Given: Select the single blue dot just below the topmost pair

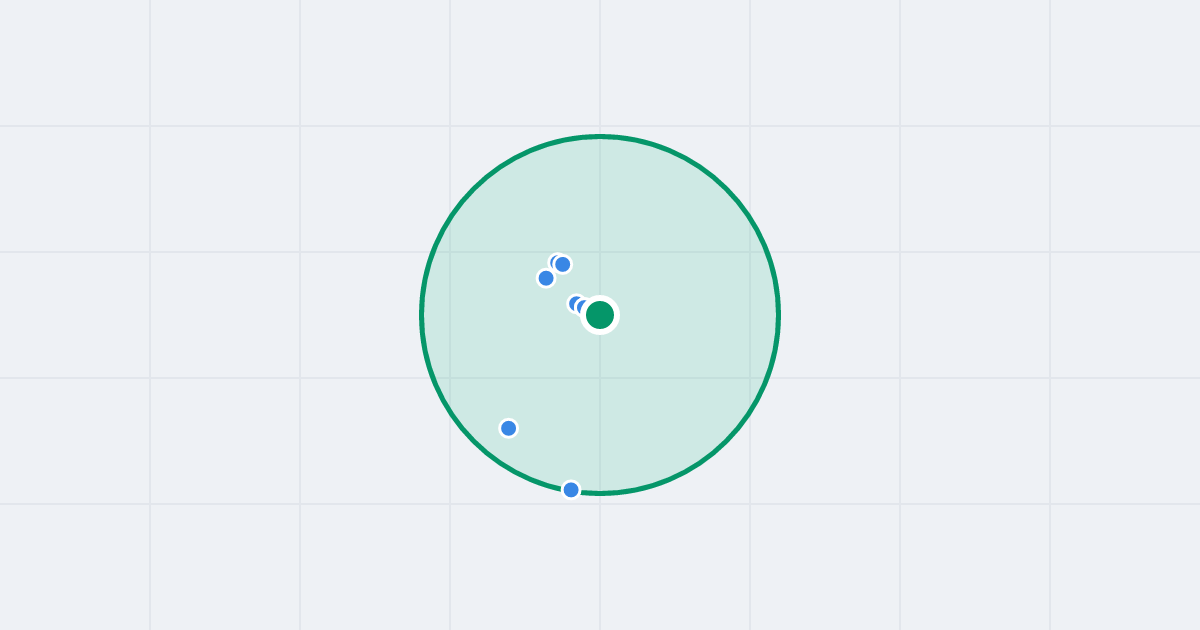Looking at the screenshot, I should (x=546, y=278).
